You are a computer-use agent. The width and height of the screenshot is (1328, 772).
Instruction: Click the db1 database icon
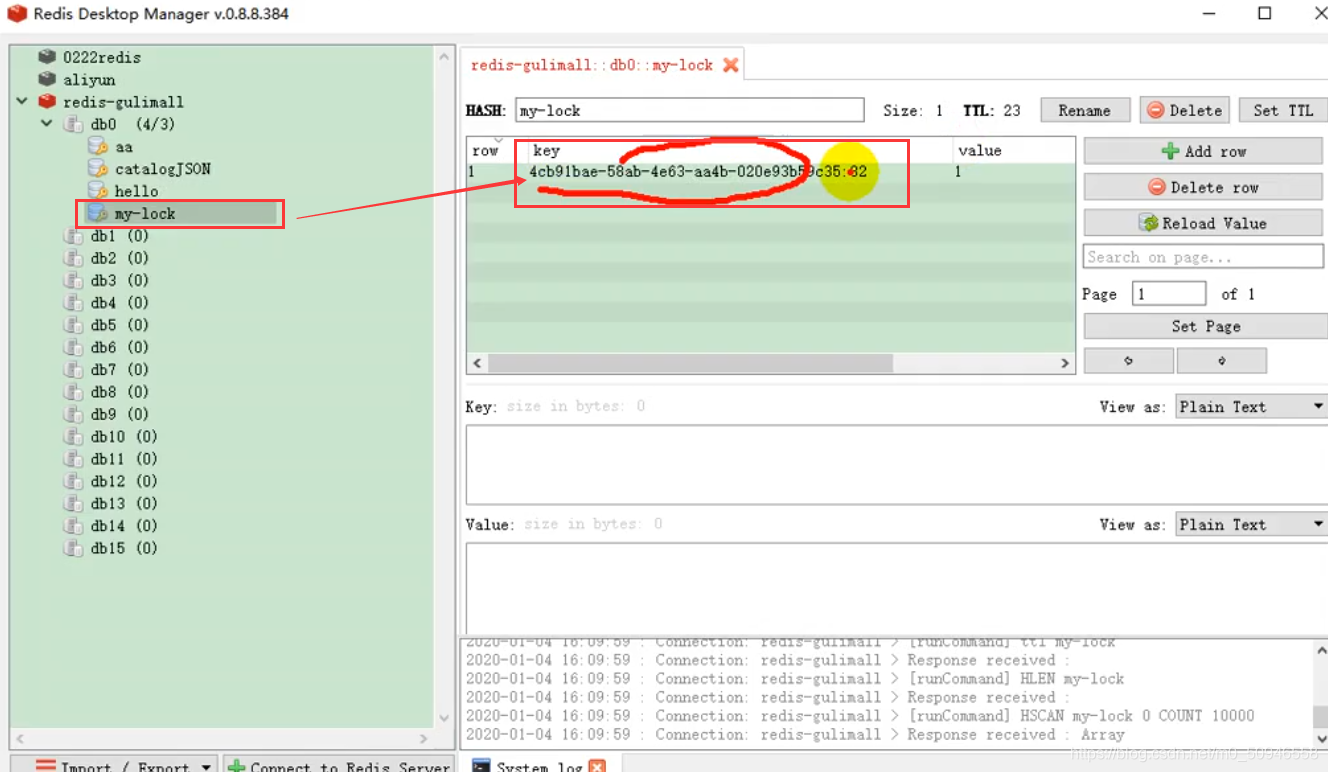74,236
